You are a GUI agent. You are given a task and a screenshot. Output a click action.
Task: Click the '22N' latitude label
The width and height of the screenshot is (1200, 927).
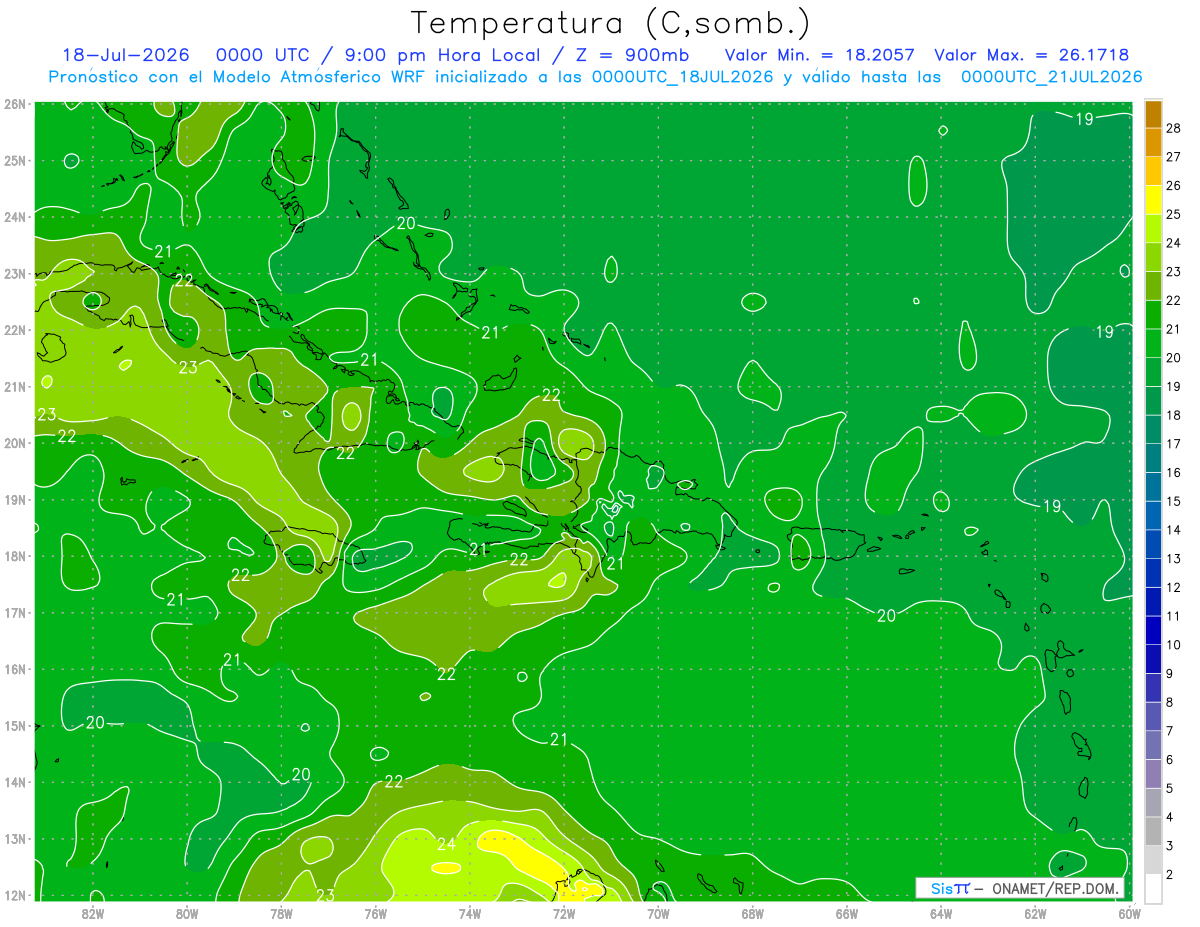click(x=15, y=329)
